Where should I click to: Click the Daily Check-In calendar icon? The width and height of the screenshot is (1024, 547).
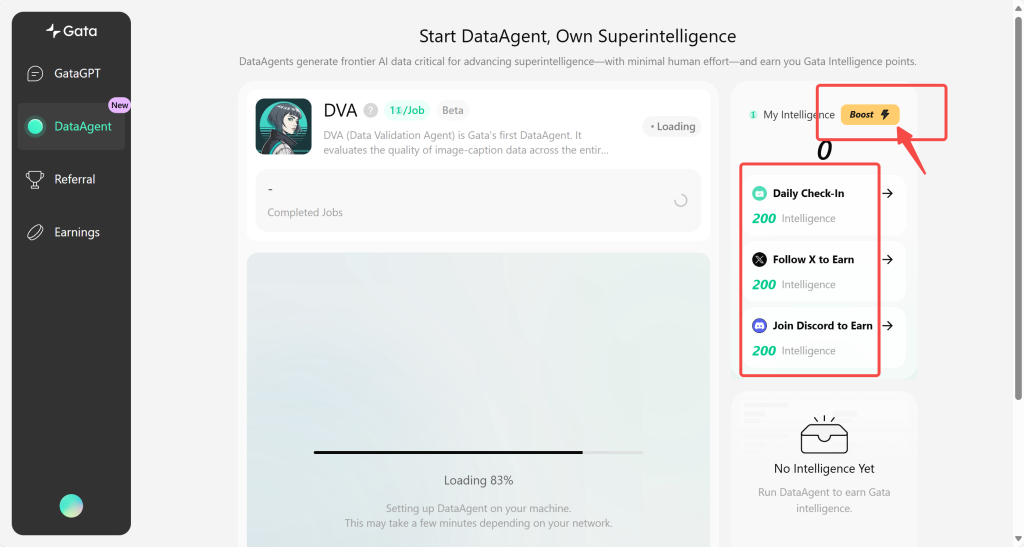point(759,193)
